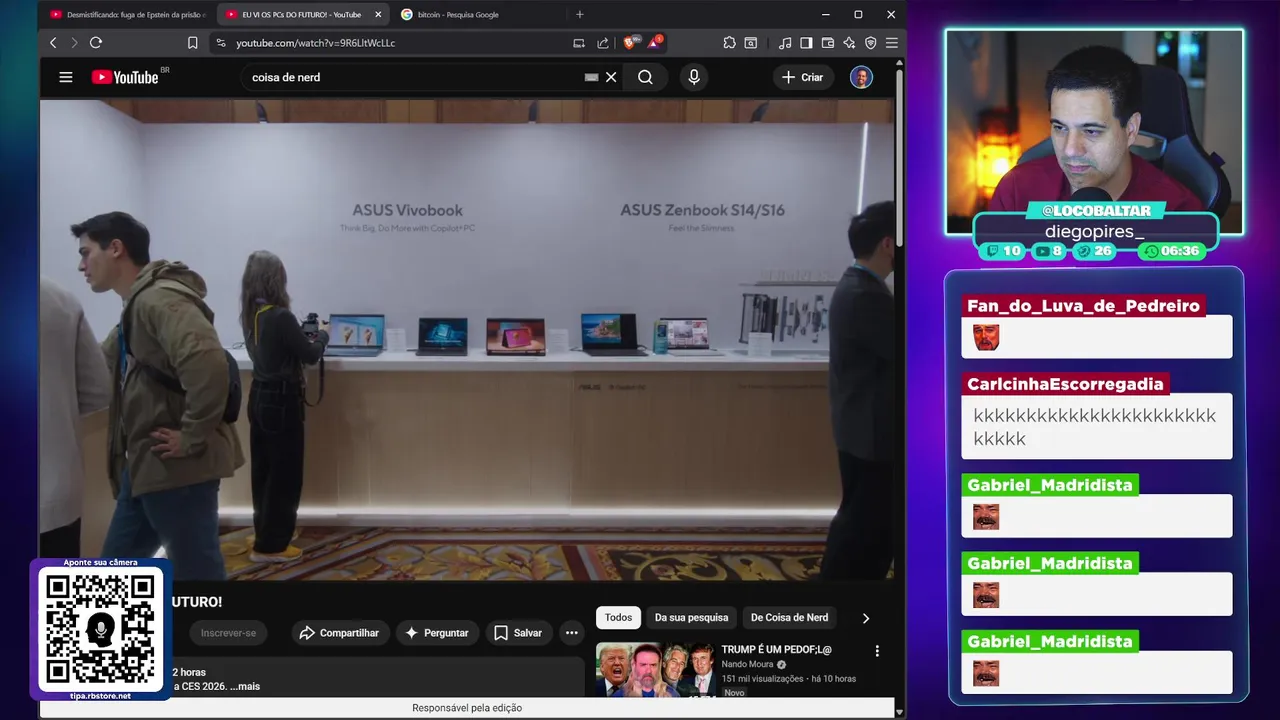Viewport: 1280px width, 720px height.
Task: Click the Compartilhar button
Action: point(339,633)
